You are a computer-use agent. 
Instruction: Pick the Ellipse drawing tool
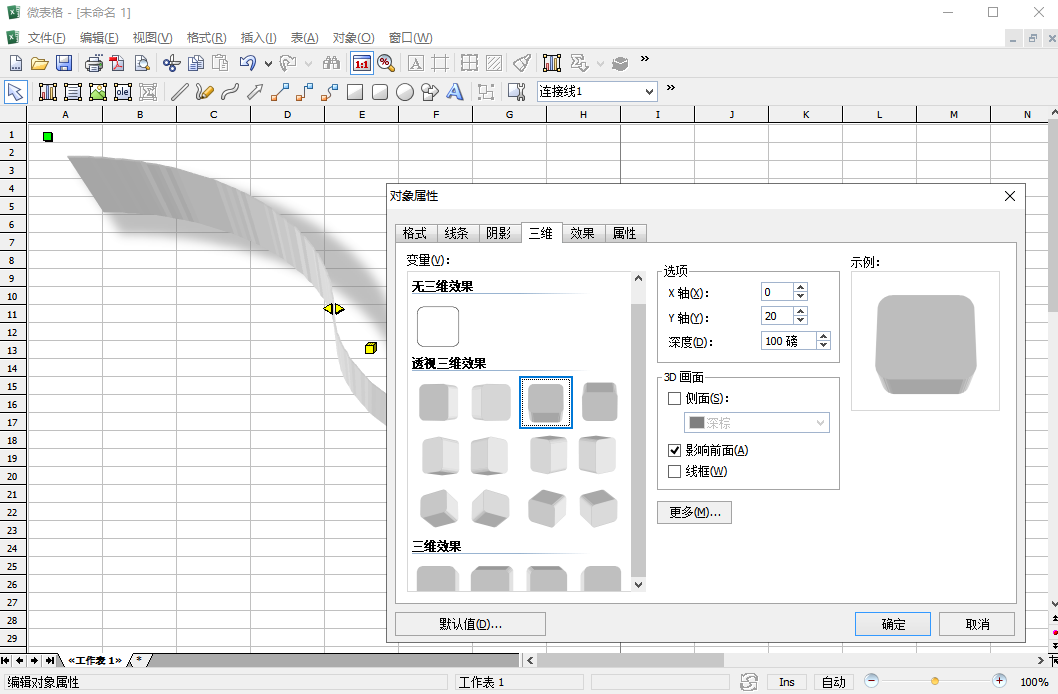(405, 92)
